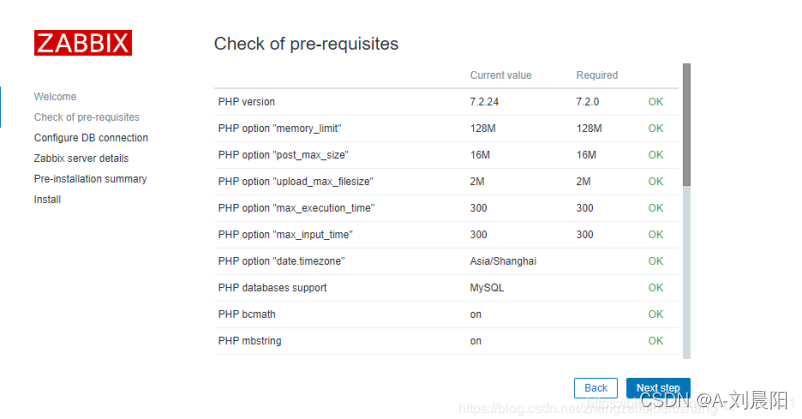Screen dimensions: 802x419
Task: Click the Required column header
Action: [597, 75]
